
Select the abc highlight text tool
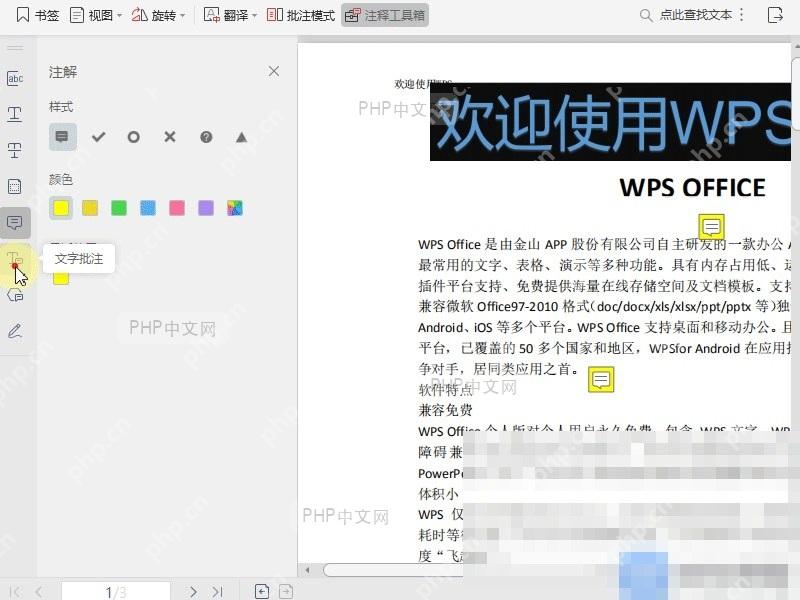(15, 78)
